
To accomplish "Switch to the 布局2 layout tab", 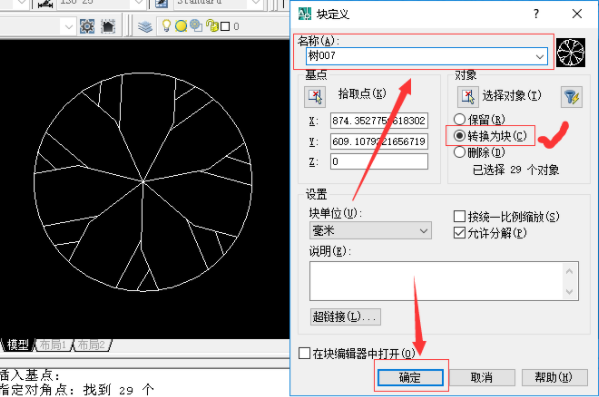I will pos(92,345).
